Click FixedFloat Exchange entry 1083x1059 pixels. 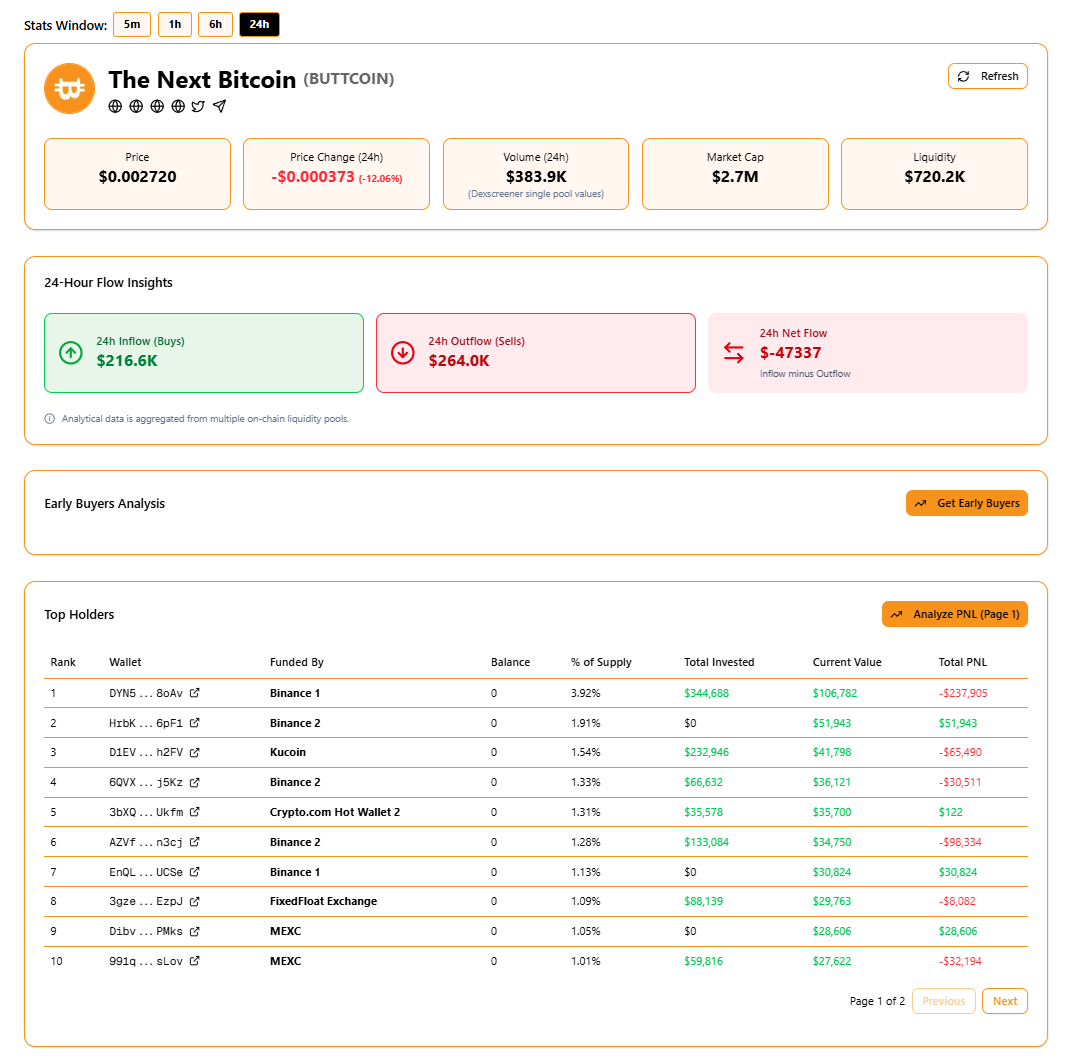323,901
